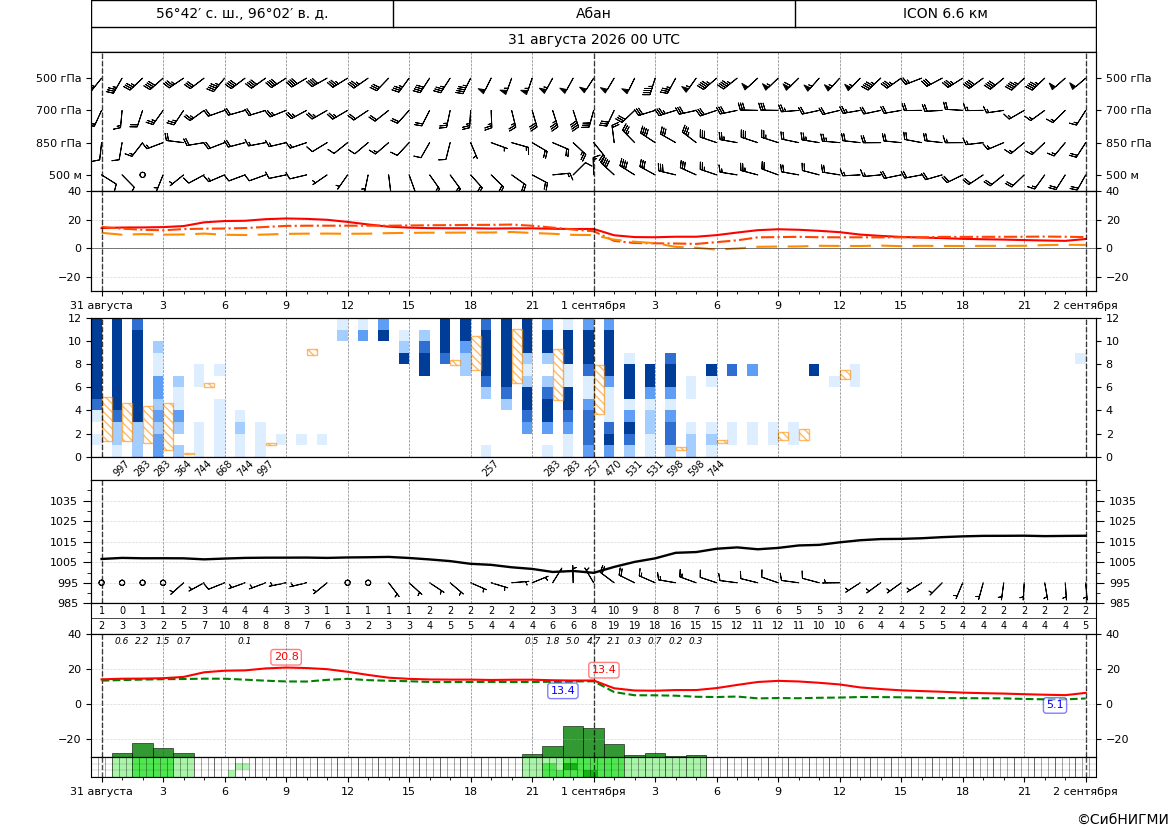Click the 2 сентября label on bottom time axis

1085,791
